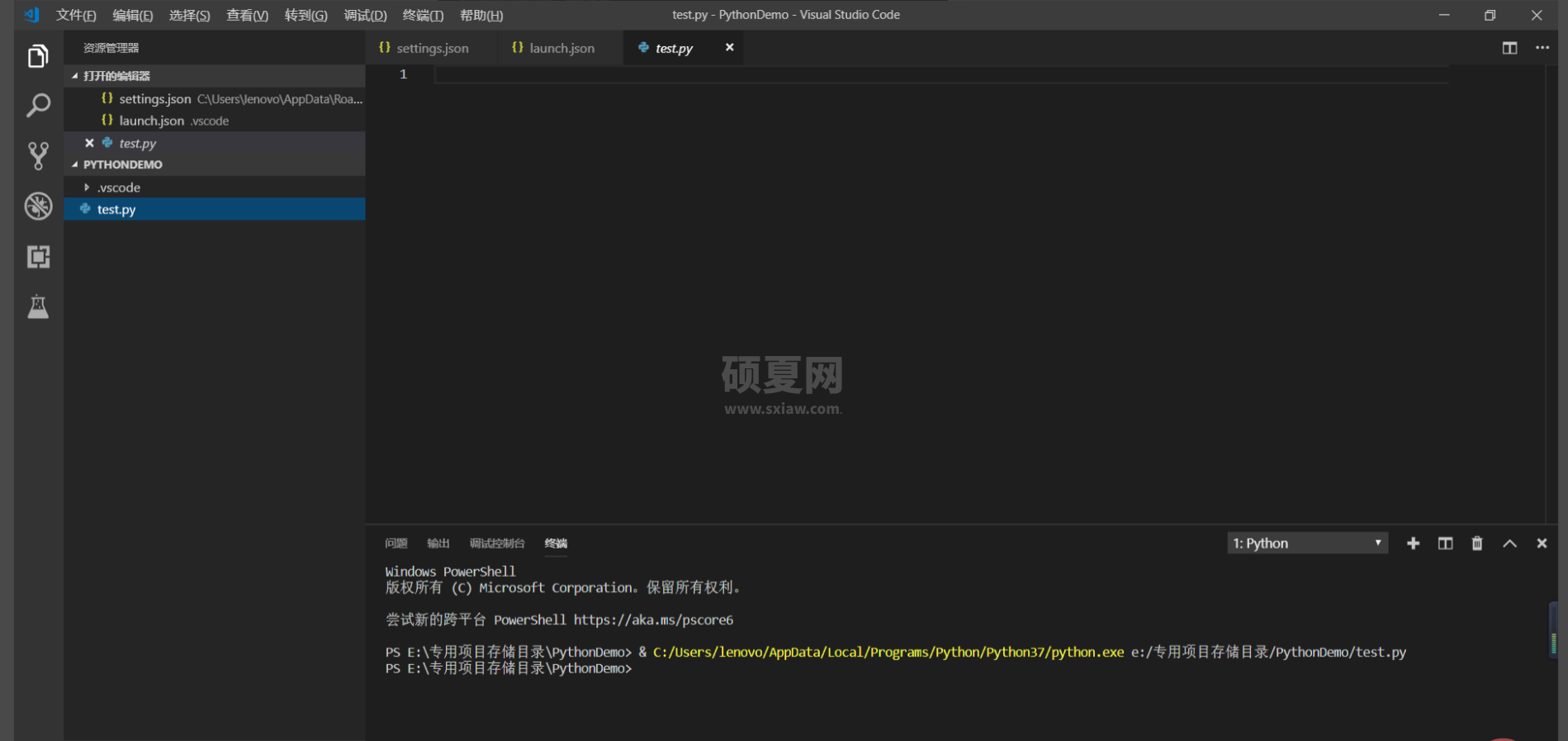Click line number 1 in gutter
This screenshot has height=741, width=1568.
(404, 74)
